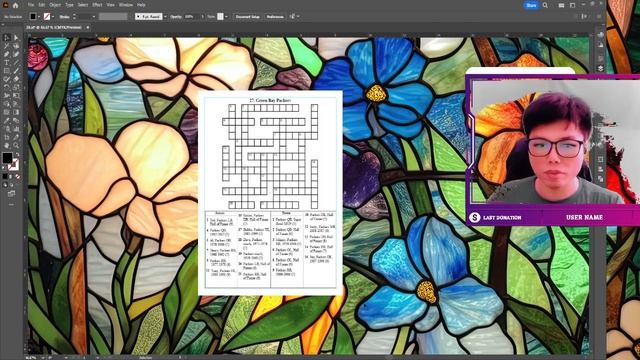Open the Window menu
This screenshot has width=640, height=360.
pos(126,5)
